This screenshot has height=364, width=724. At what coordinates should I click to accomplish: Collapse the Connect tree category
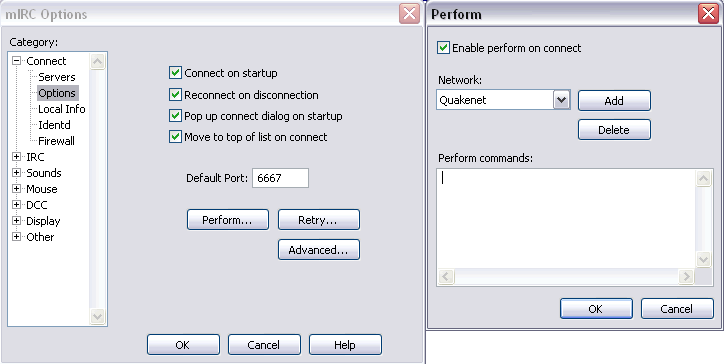tap(17, 61)
